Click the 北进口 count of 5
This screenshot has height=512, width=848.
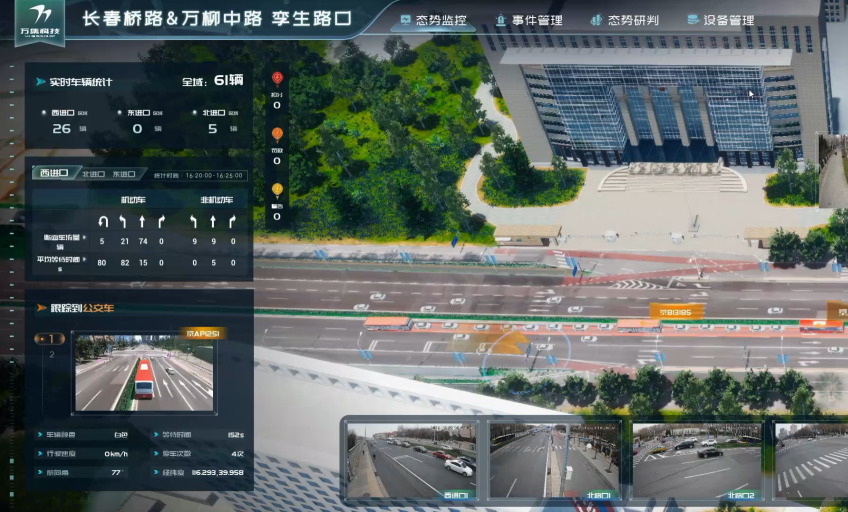point(213,129)
